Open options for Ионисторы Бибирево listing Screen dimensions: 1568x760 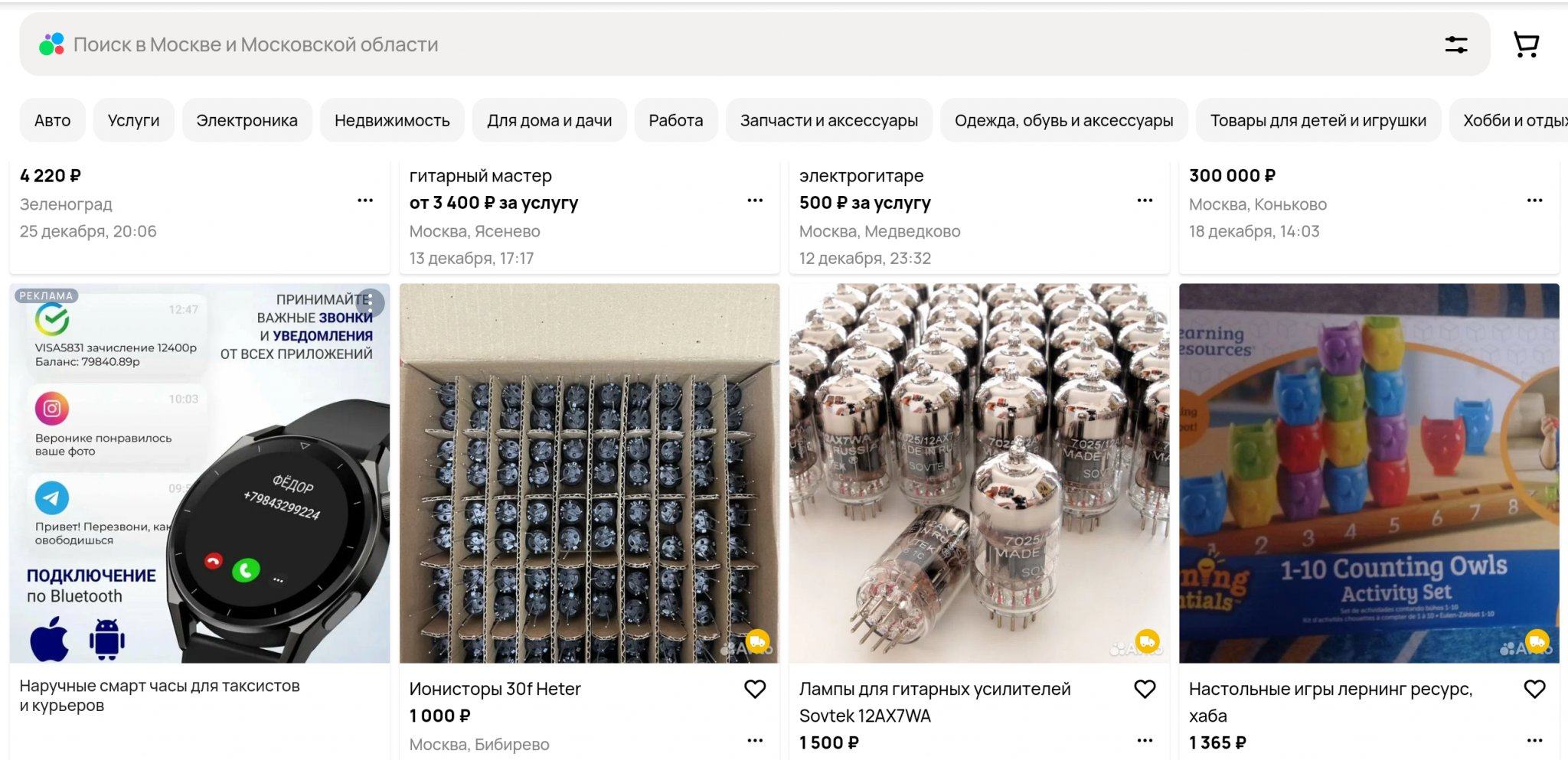(x=755, y=740)
